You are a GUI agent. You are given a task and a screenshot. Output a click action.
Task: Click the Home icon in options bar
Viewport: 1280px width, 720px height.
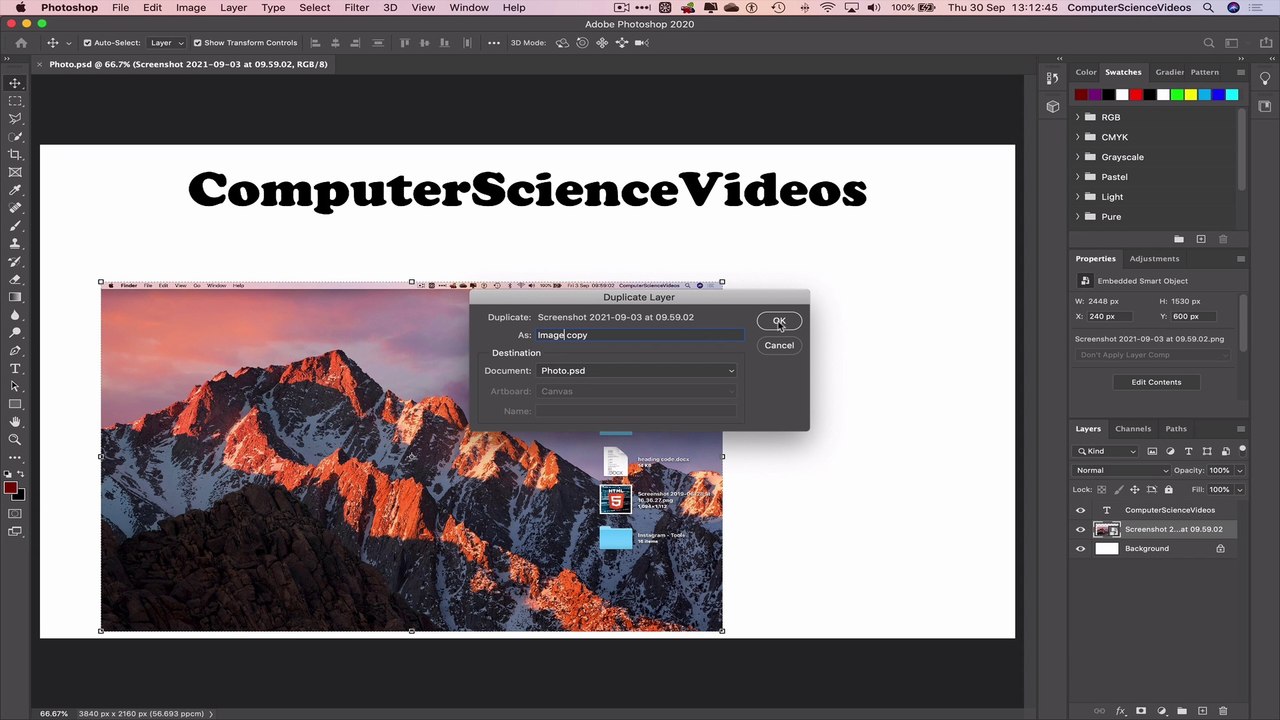(21, 43)
